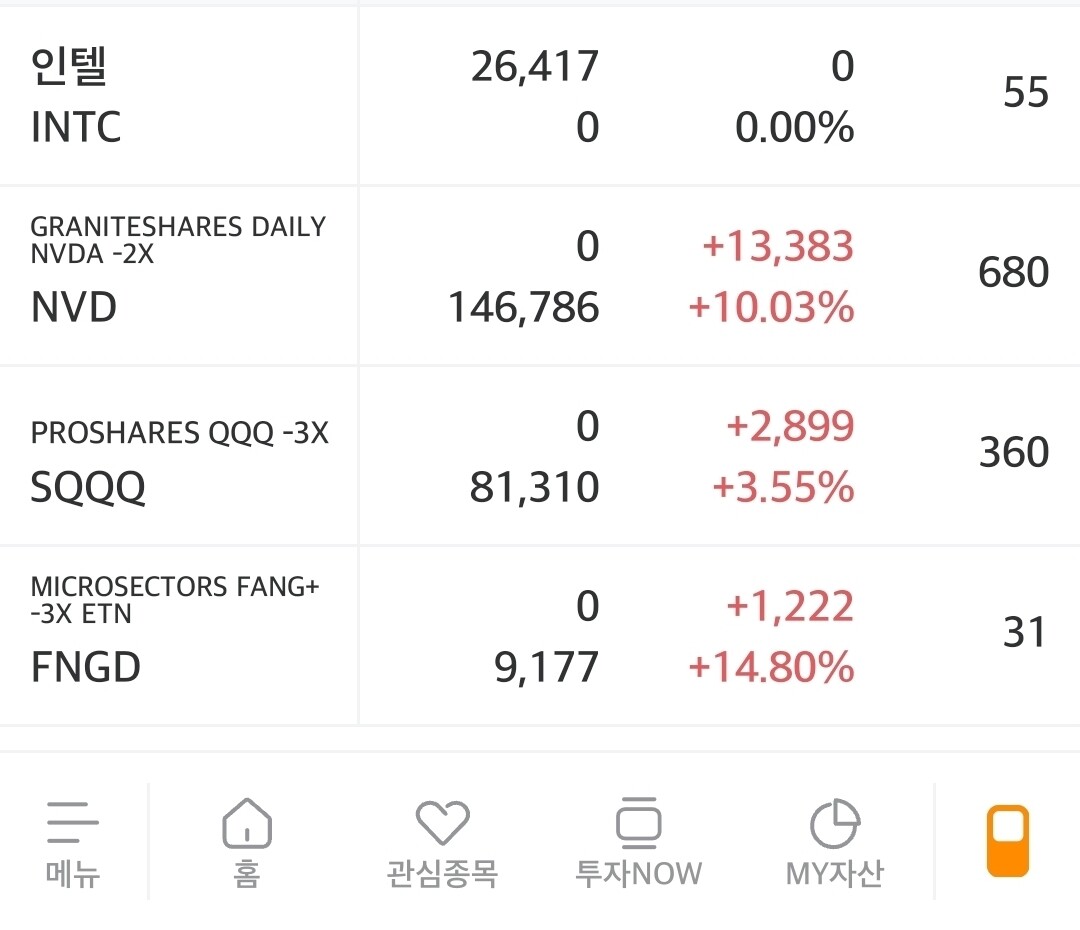This screenshot has width=1080, height=930.
Task: Open the MY자산 pie chart icon
Action: [x=834, y=823]
